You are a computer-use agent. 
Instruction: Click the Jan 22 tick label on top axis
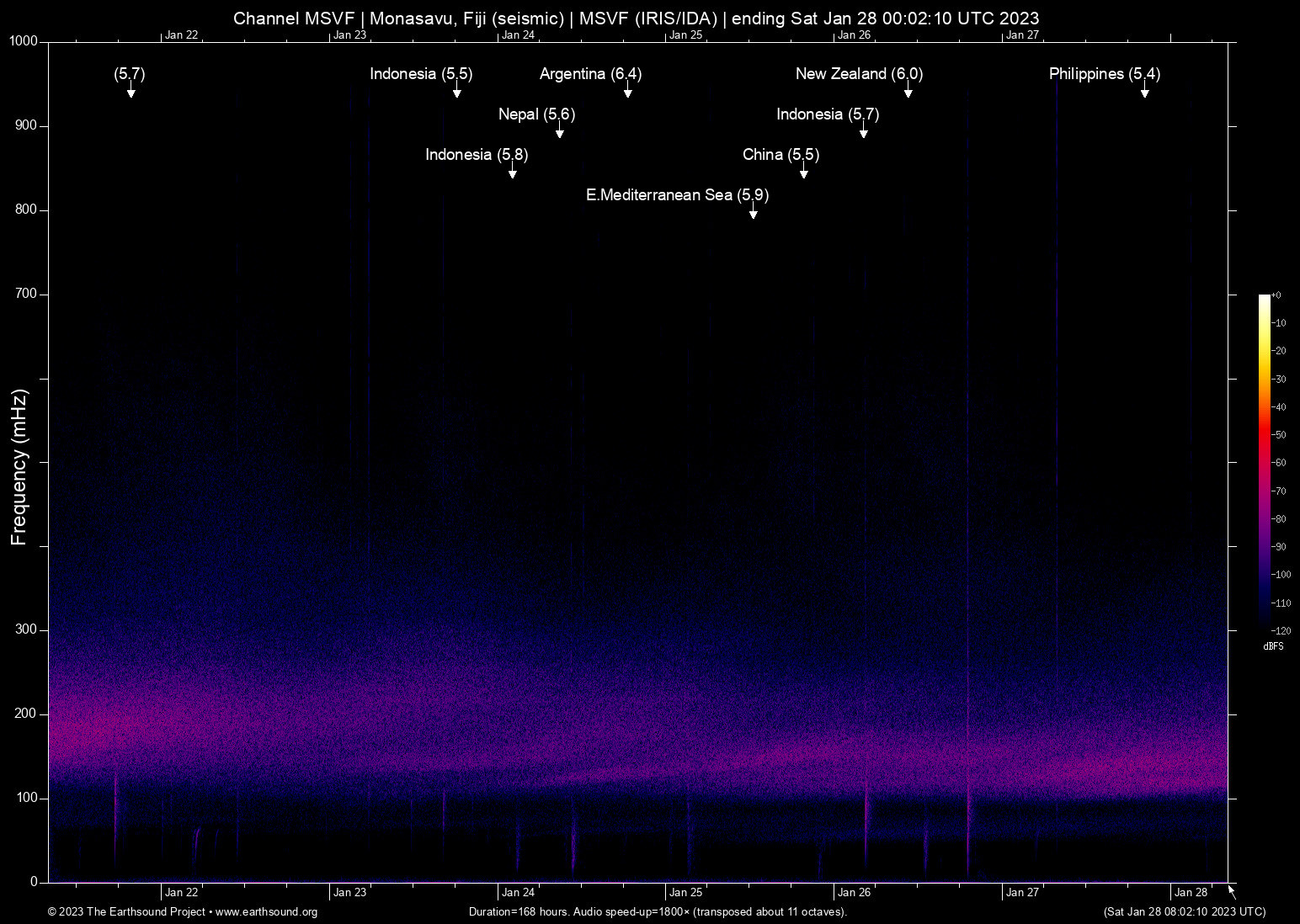tap(181, 35)
